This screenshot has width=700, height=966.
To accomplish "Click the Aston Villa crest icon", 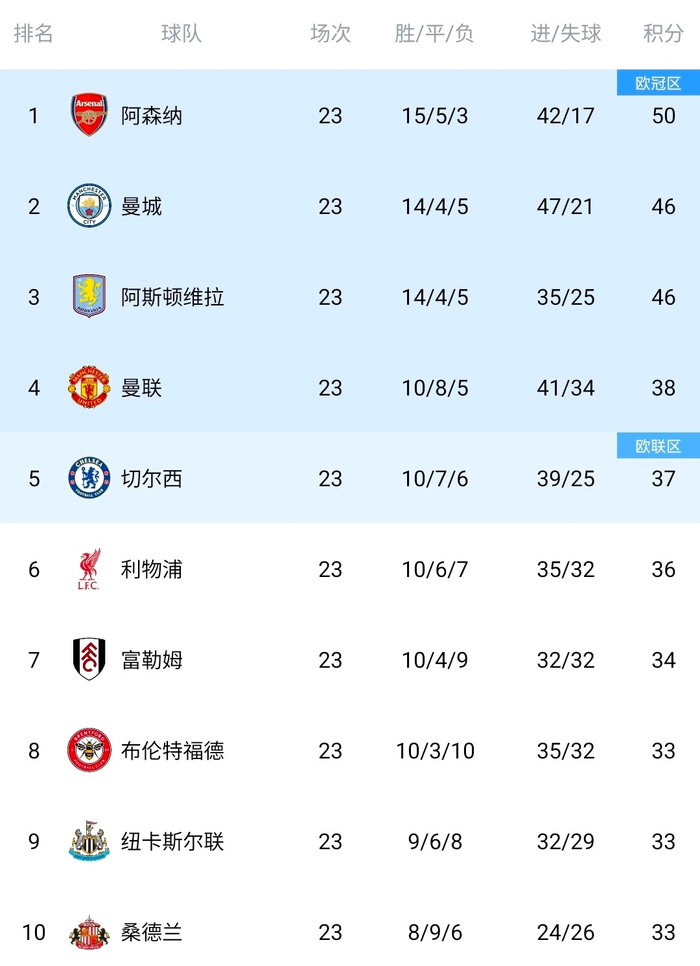I will (89, 297).
